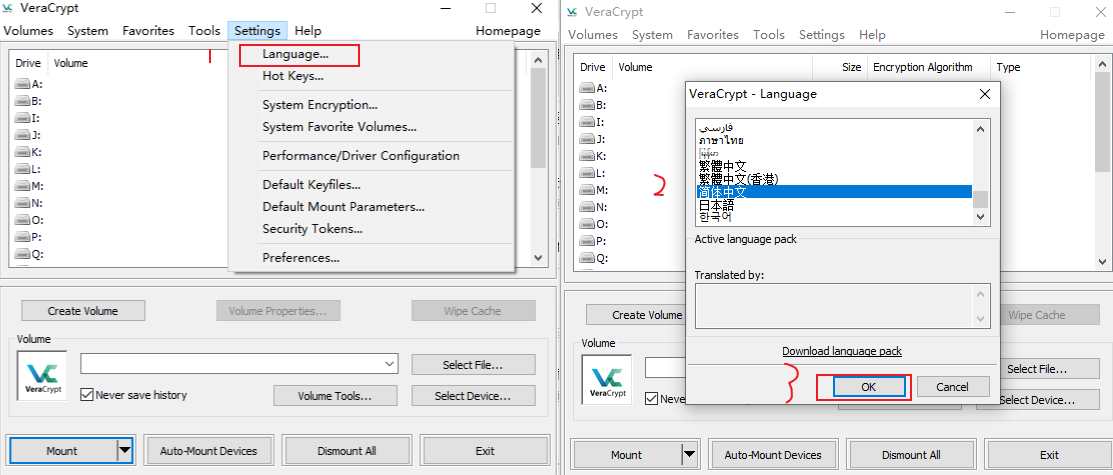Open Download language pack link
Screen dimensions: 1113x475
[841, 351]
